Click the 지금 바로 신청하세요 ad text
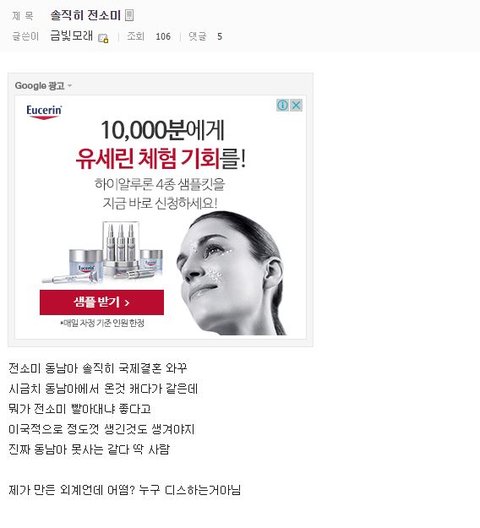 point(160,203)
